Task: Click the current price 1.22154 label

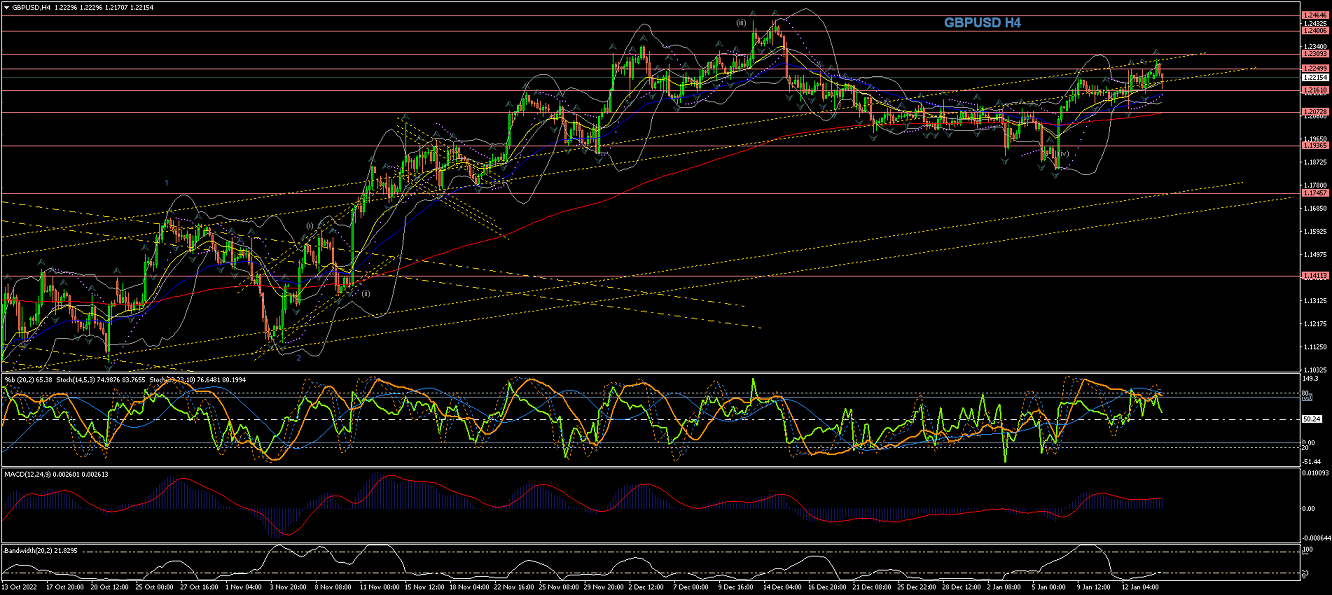Action: tap(1314, 77)
